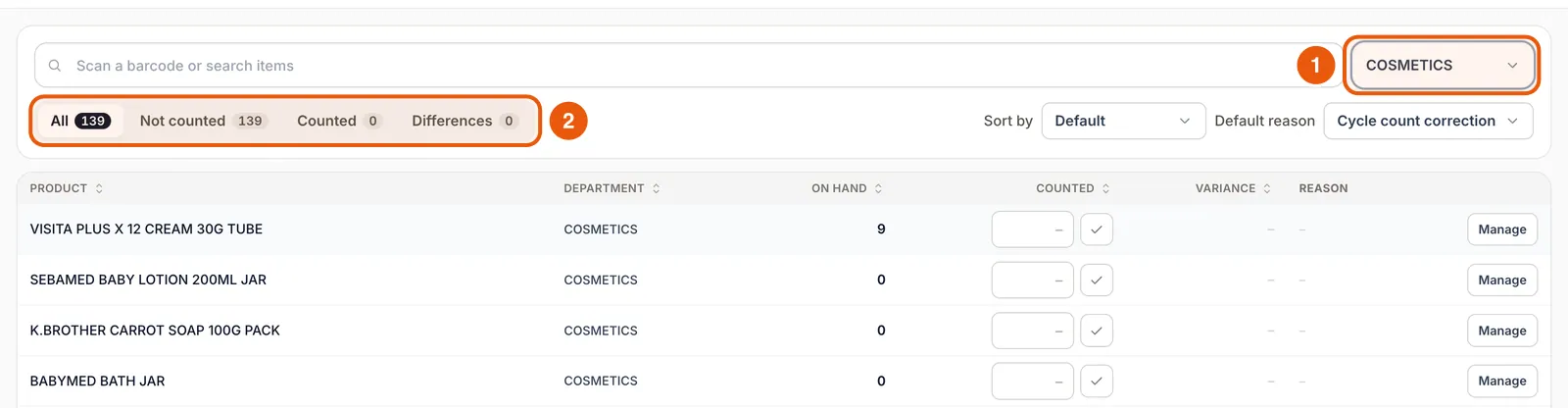Sort by ON HAND column arrows icon
1568x408 pixels.
(x=878, y=188)
